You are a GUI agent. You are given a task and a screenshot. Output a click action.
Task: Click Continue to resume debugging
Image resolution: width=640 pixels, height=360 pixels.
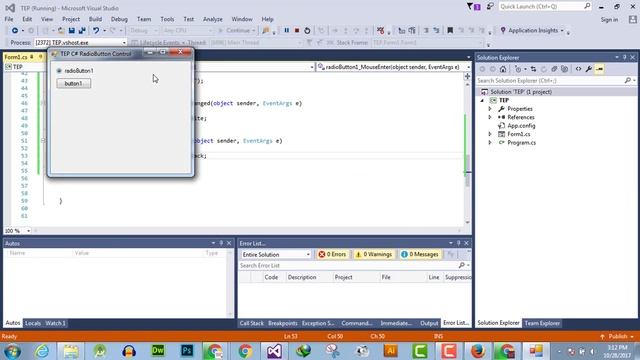(237, 30)
